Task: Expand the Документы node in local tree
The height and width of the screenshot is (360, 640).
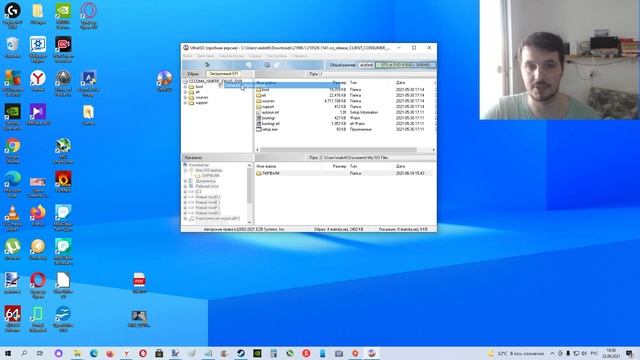Action: point(185,181)
